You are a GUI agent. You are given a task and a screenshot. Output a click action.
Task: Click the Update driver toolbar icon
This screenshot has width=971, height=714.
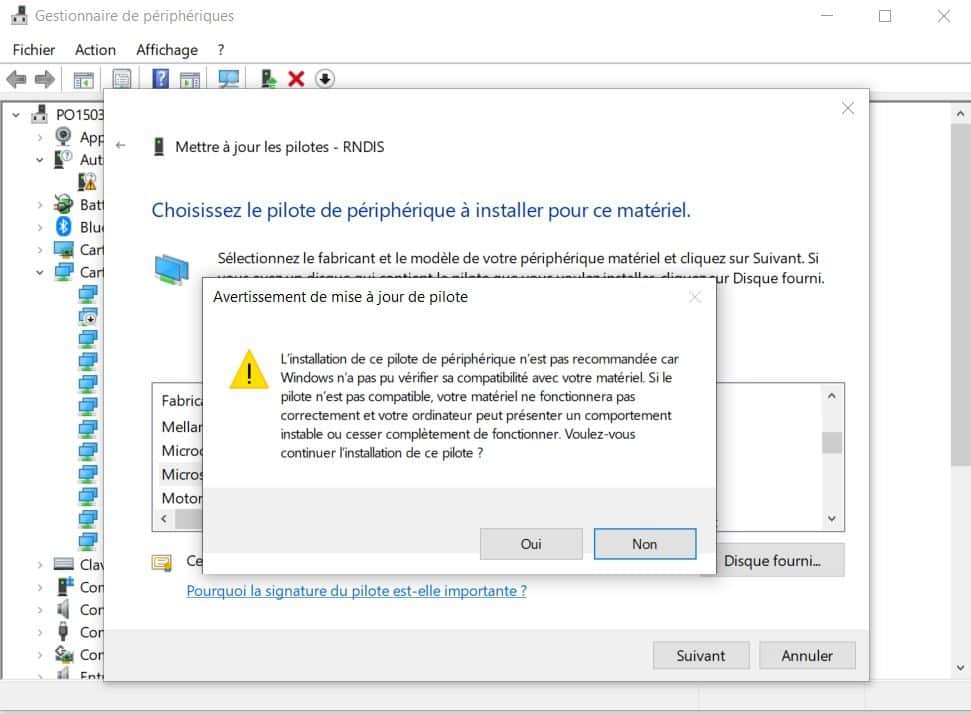[x=268, y=79]
